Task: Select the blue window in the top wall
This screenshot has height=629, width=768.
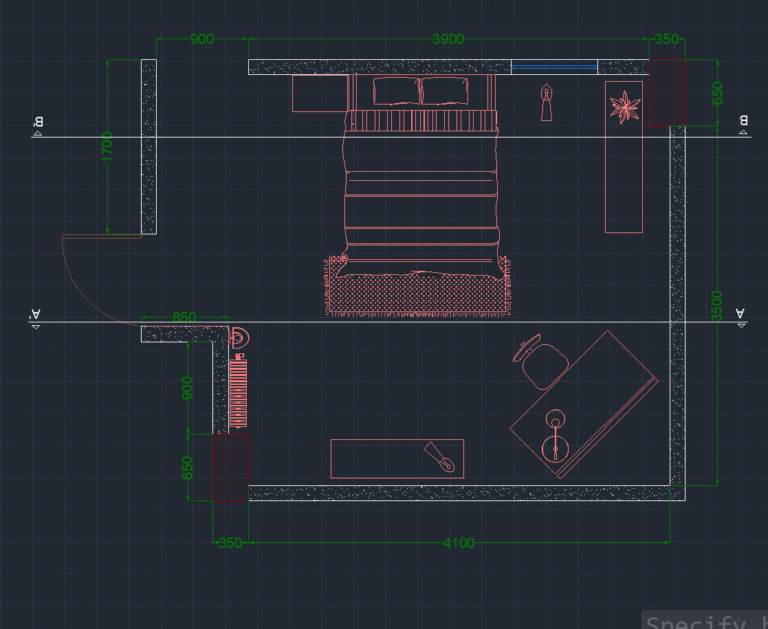Action: coord(554,67)
